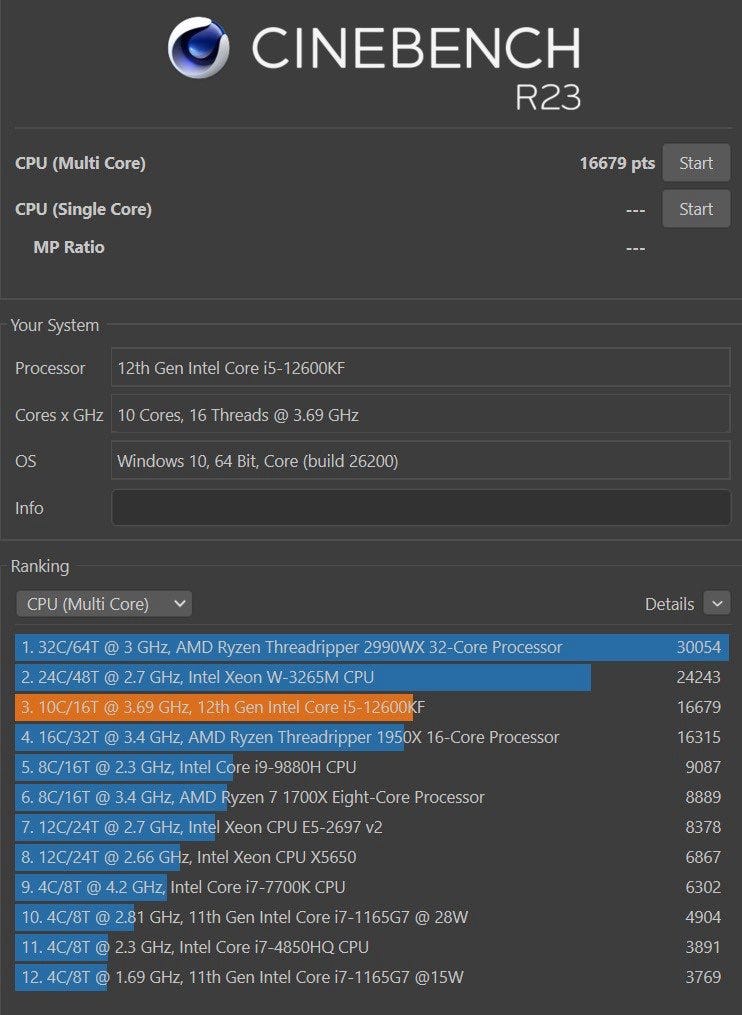
Task: Select ranking row i7-1165G7 @15W
Action: (372, 977)
